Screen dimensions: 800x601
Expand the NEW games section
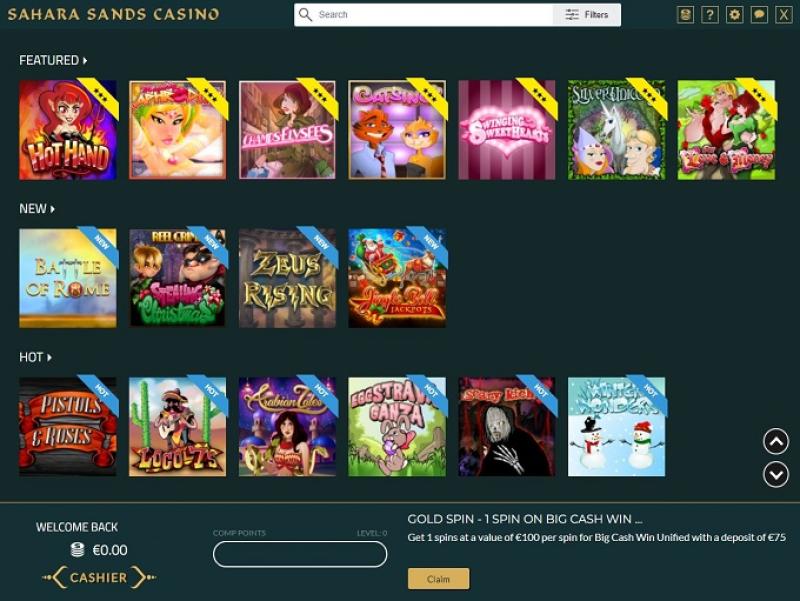coord(37,209)
